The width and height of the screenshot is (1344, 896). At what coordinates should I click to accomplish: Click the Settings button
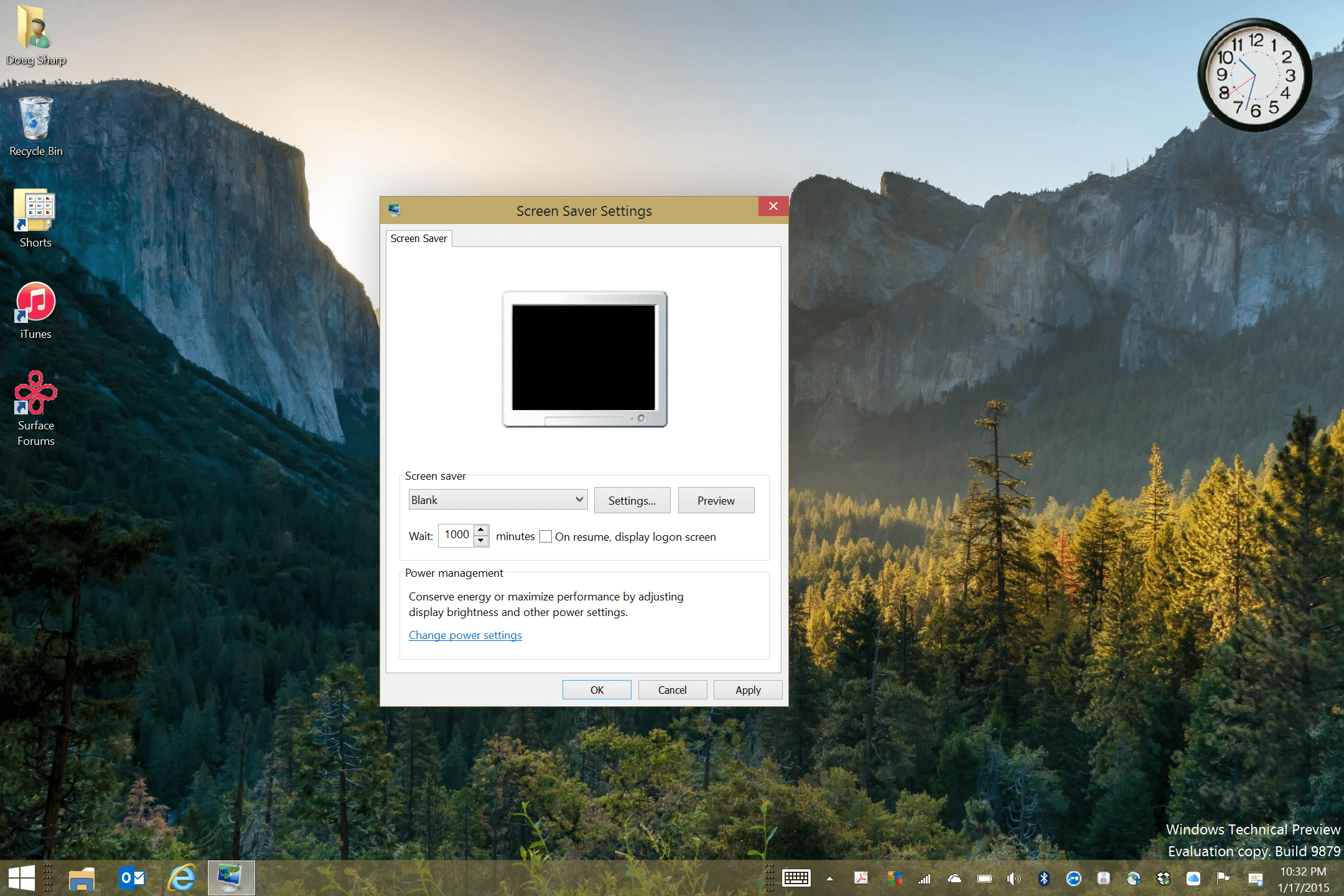pyautogui.click(x=631, y=500)
